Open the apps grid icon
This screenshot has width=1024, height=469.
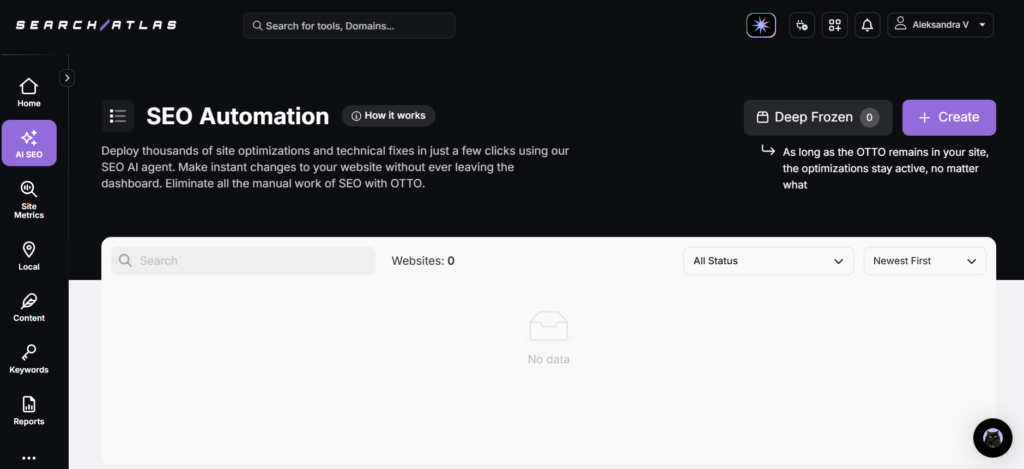pyautogui.click(x=835, y=25)
